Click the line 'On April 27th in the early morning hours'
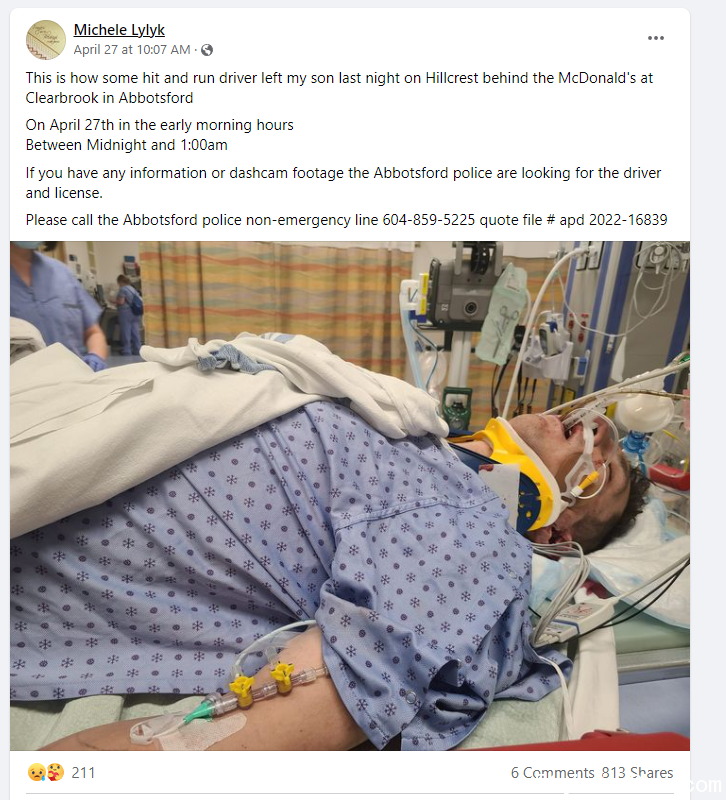Screen dimensions: 726x800 (x=160, y=125)
